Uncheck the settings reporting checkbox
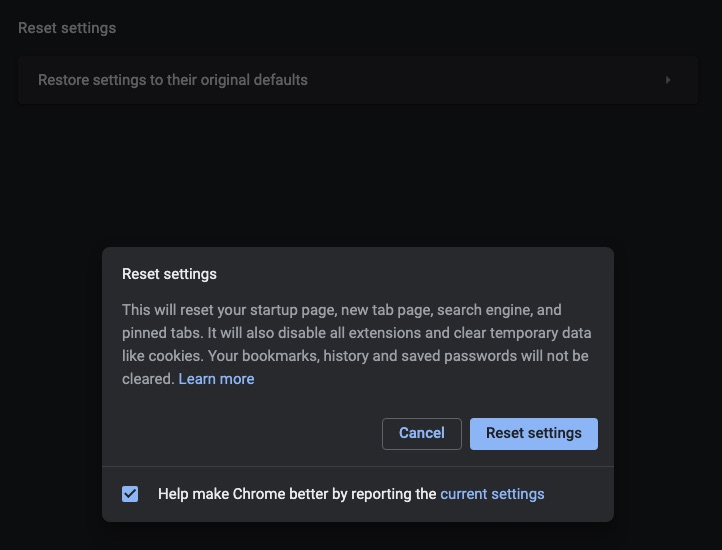Image resolution: width=722 pixels, height=550 pixels. 130,494
